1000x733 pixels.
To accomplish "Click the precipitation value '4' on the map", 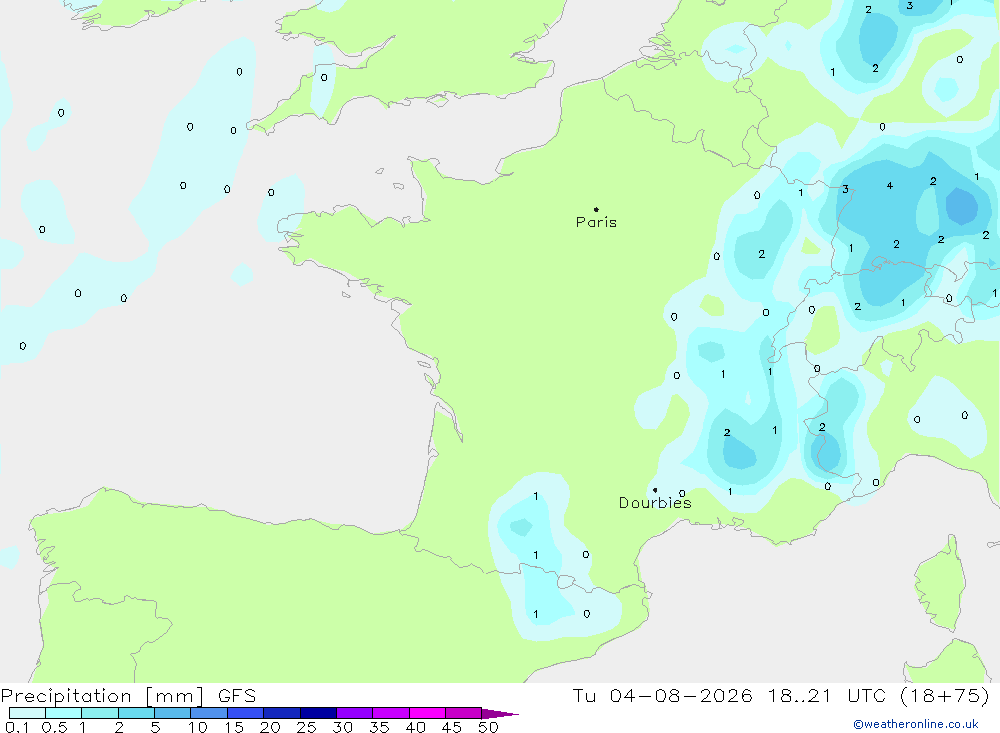I will pyautogui.click(x=890, y=186).
